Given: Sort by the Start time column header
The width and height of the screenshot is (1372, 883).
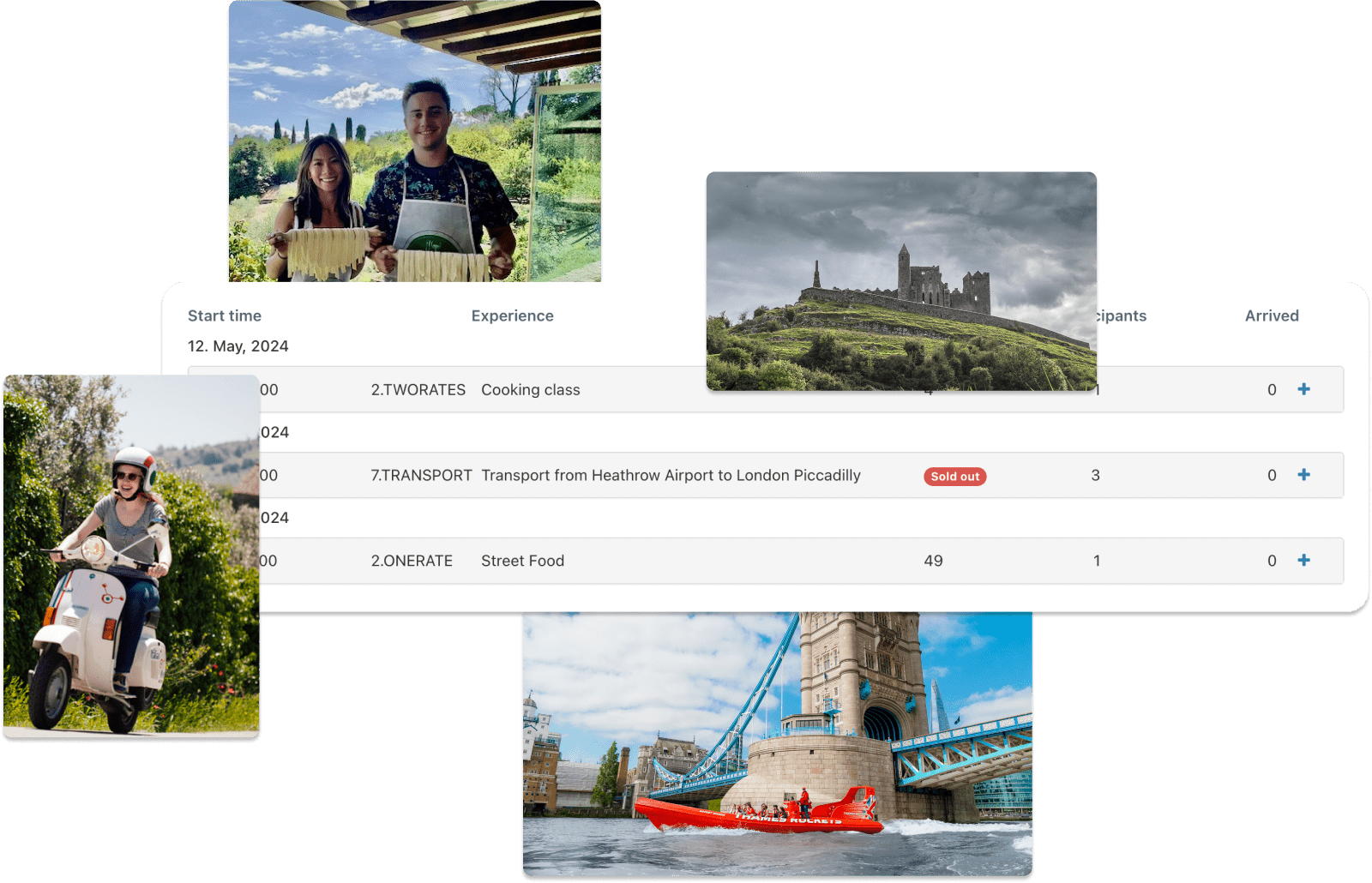Looking at the screenshot, I should [x=225, y=315].
